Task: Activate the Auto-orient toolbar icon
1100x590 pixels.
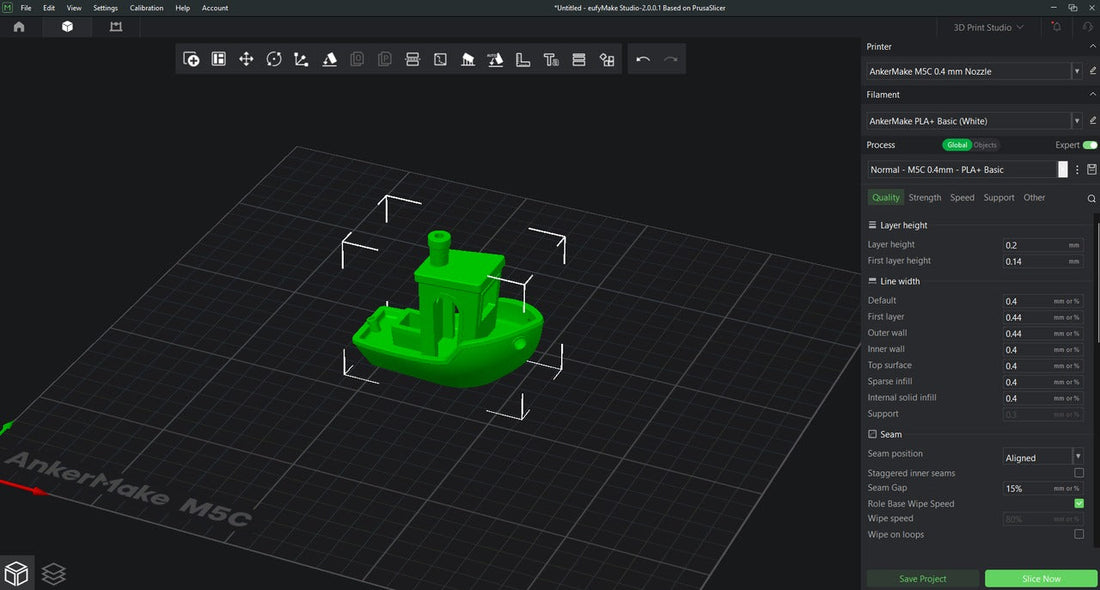Action: point(495,59)
